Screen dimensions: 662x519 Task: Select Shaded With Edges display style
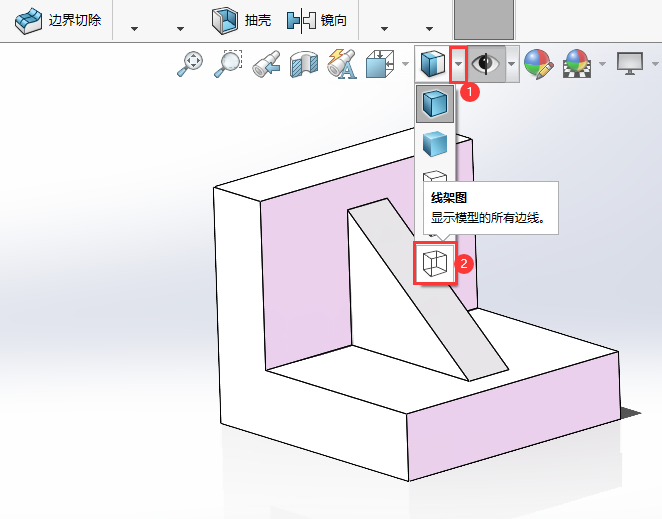point(435,104)
